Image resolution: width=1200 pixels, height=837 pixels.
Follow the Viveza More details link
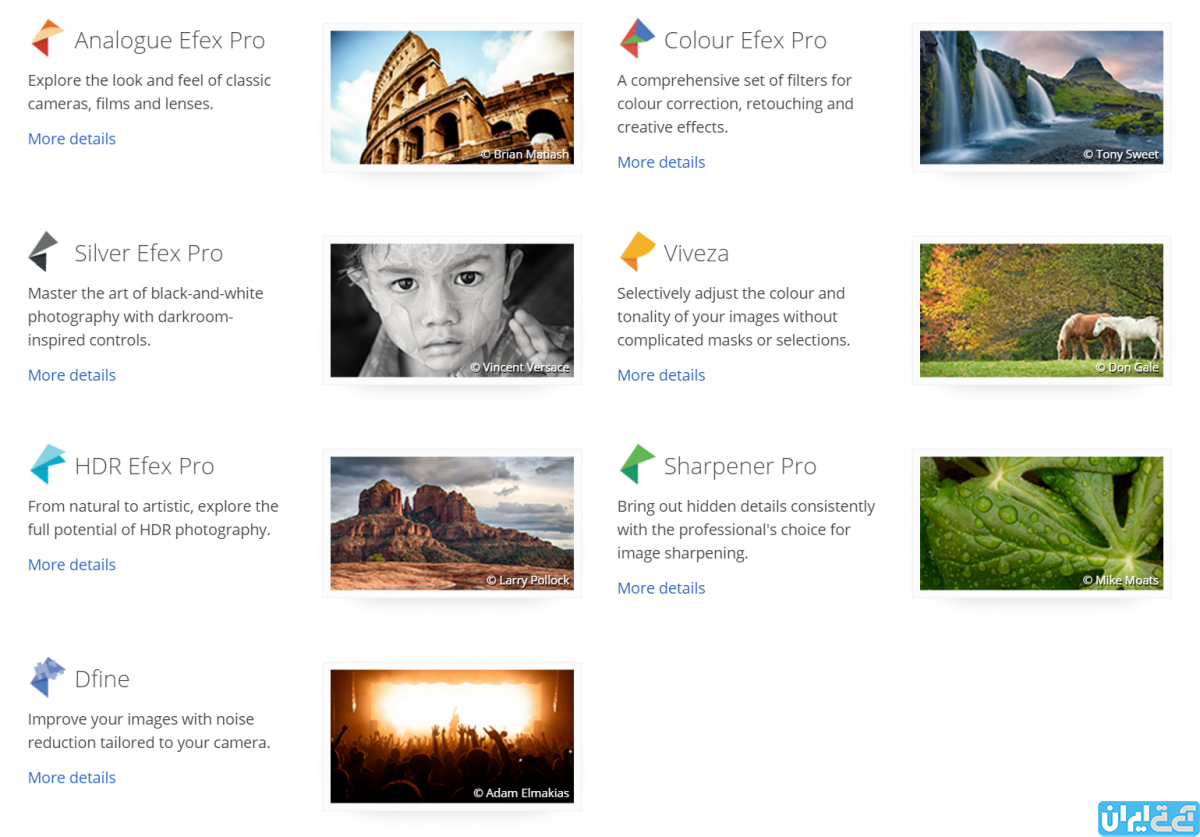(x=661, y=375)
